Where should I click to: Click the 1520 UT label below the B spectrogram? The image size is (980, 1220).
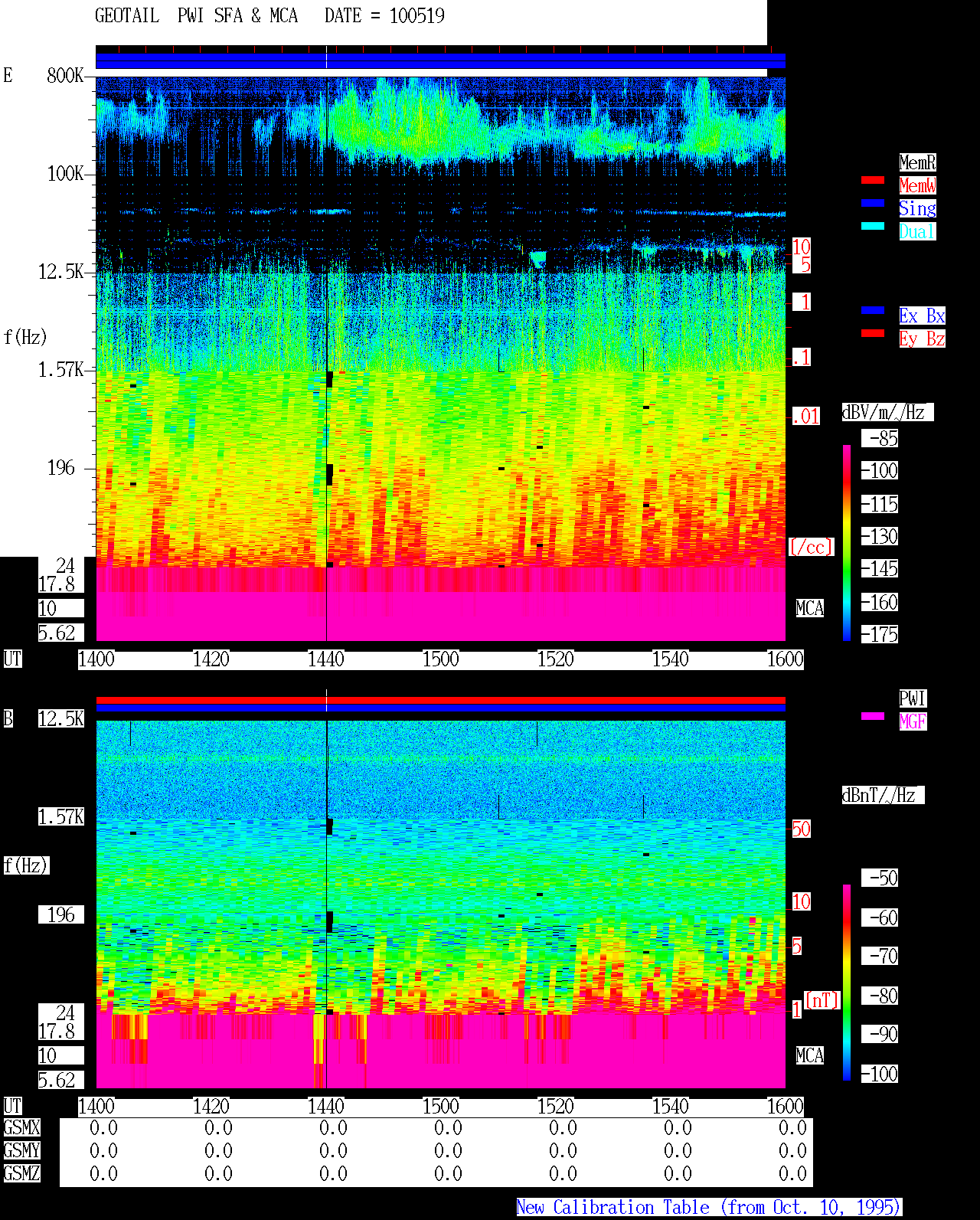tap(556, 1107)
